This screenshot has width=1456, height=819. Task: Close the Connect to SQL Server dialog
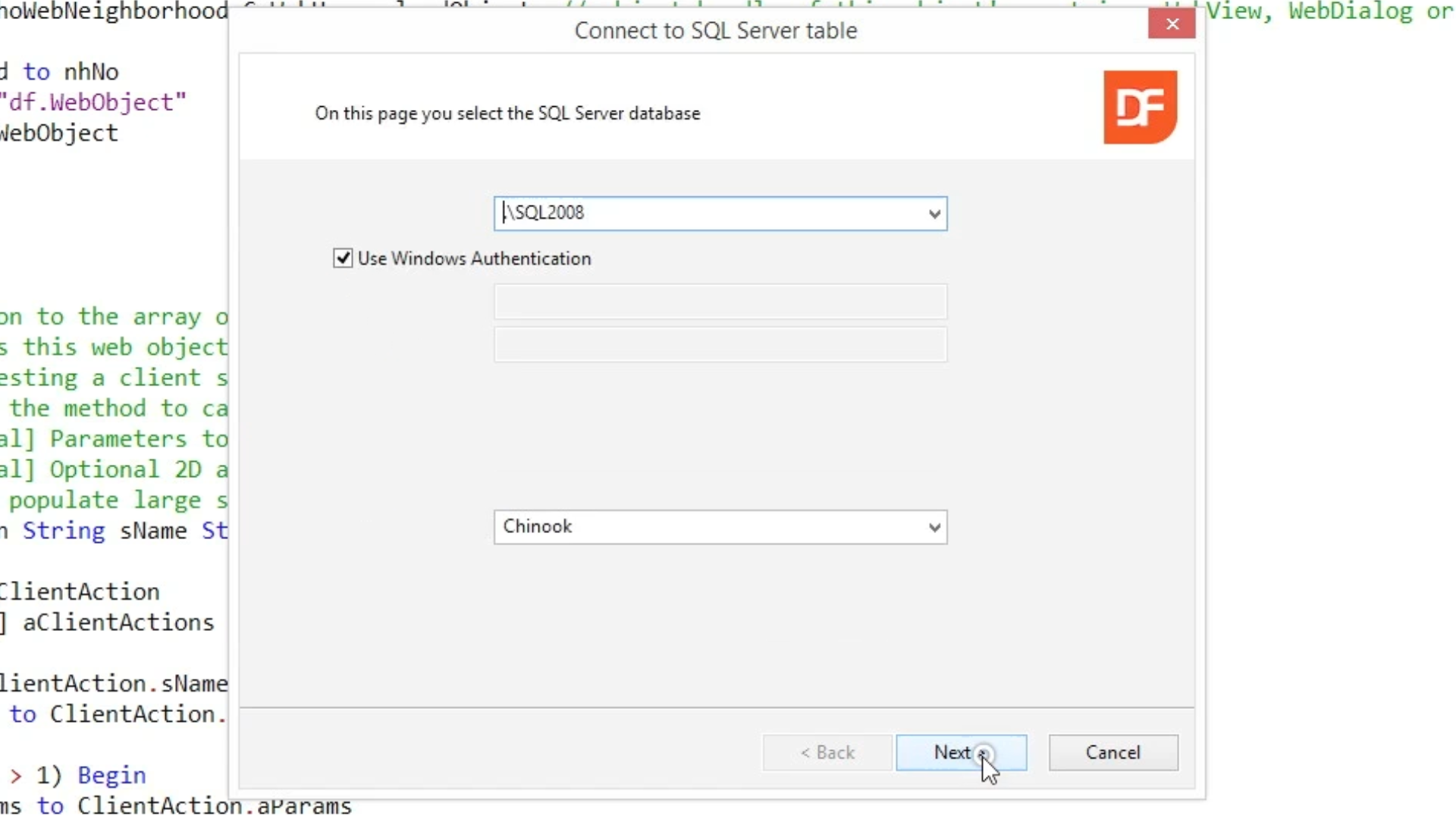1172,24
